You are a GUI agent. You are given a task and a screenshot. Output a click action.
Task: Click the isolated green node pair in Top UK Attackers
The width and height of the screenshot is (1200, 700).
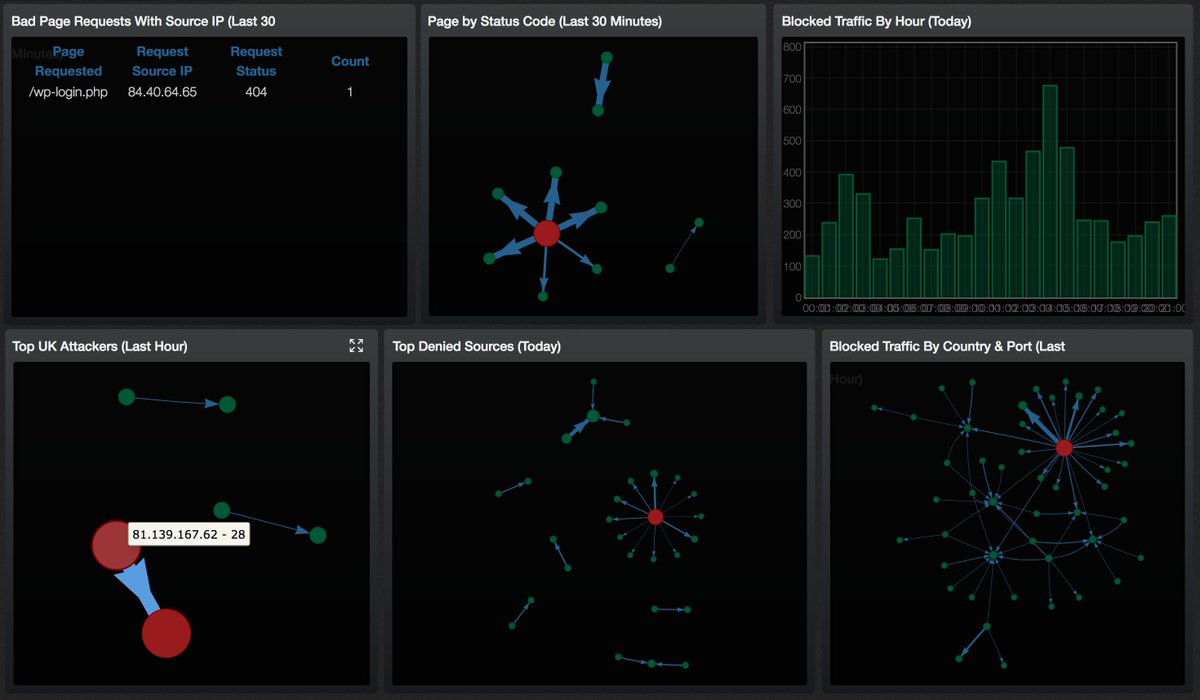pyautogui.click(x=126, y=396)
